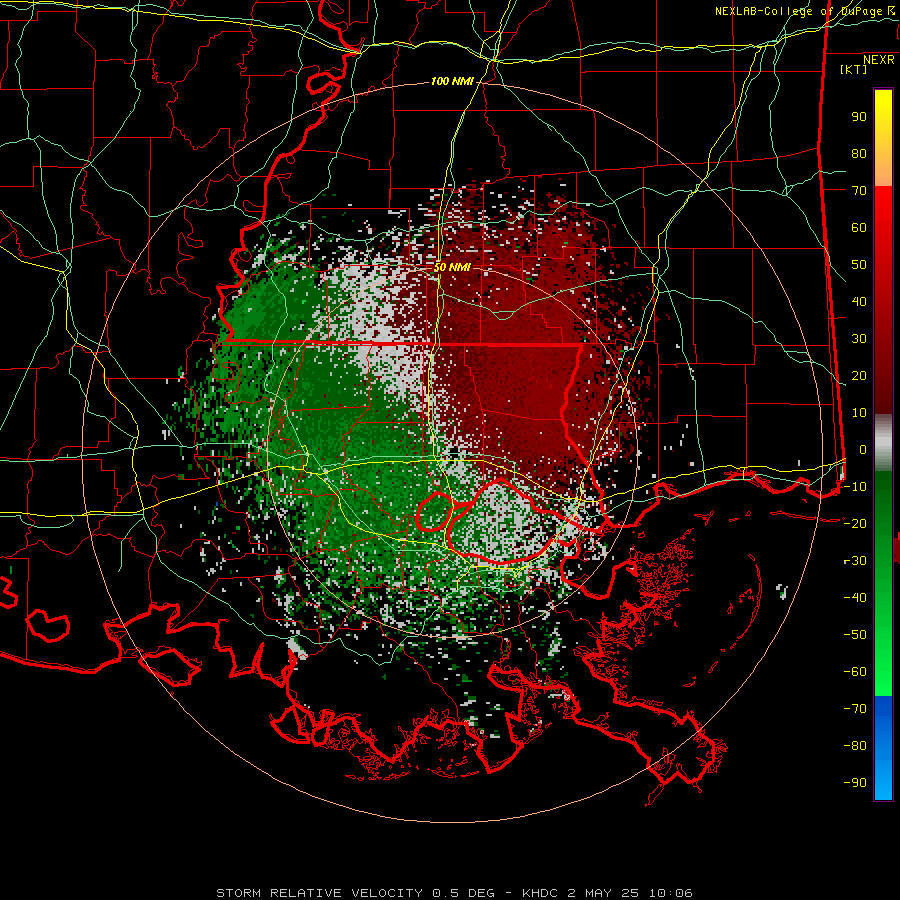Viewport: 900px width, 900px height.
Task: Click the 30 value on velocity scale
Action: [x=859, y=339]
